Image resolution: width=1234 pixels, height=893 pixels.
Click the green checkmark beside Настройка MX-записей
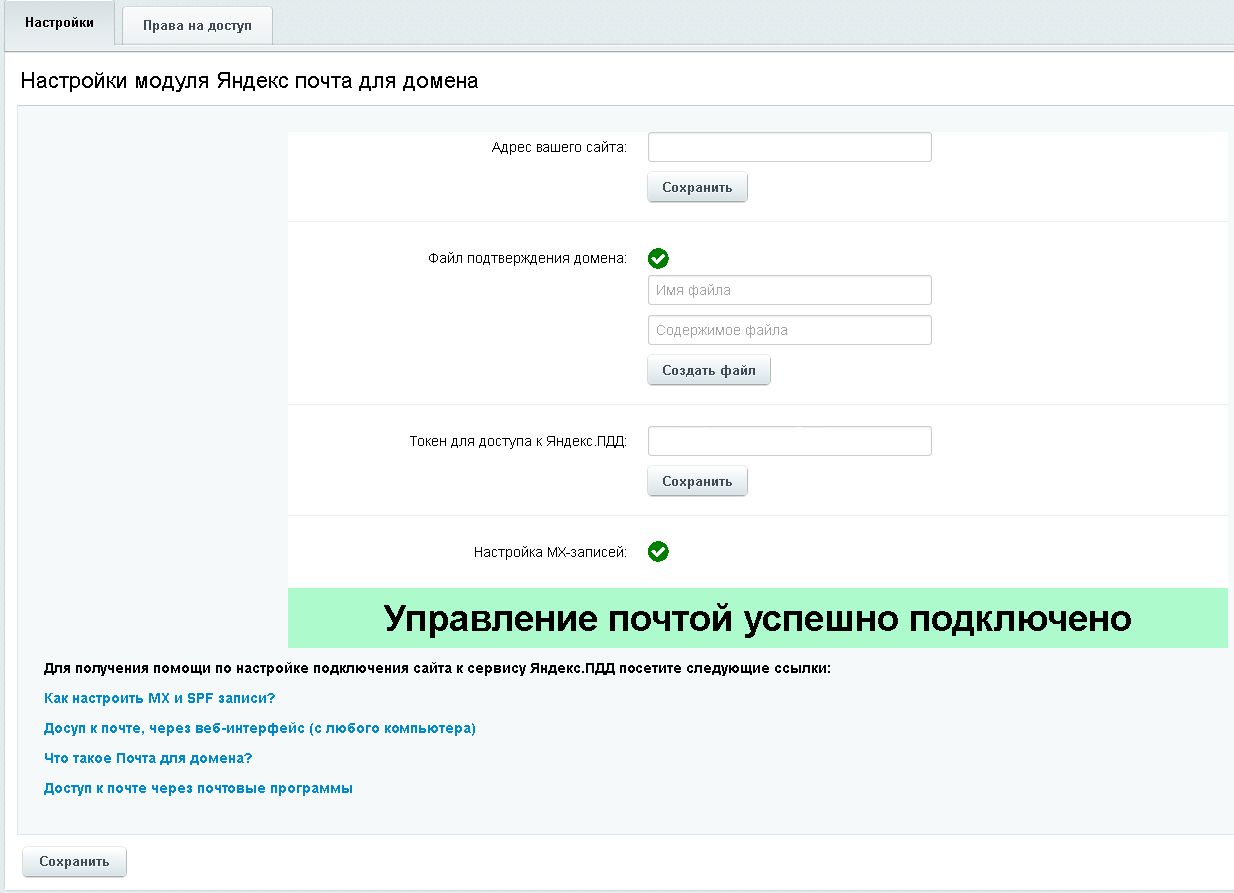pyautogui.click(x=658, y=551)
